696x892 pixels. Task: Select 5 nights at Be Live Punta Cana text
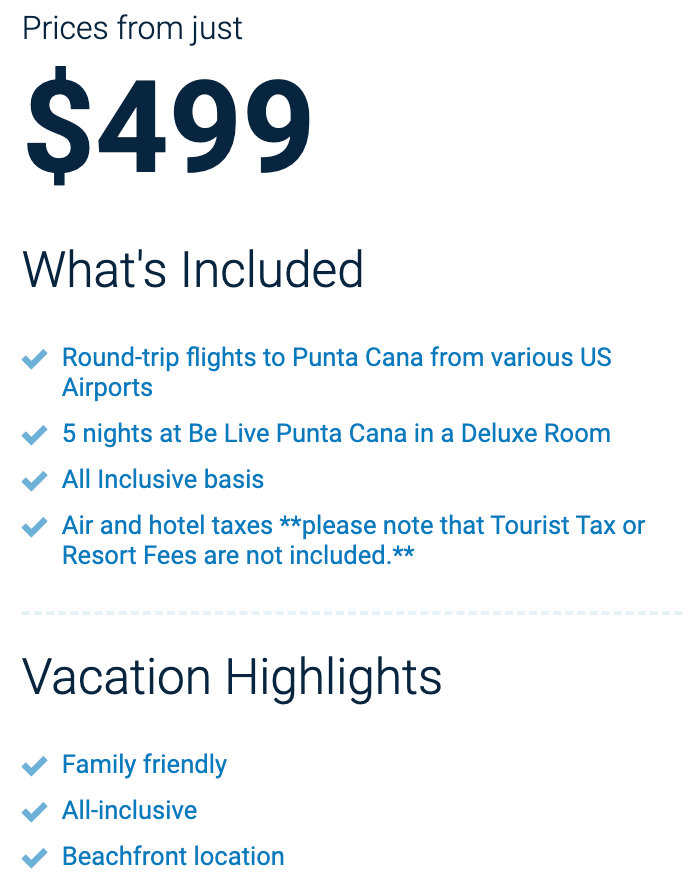coord(336,433)
